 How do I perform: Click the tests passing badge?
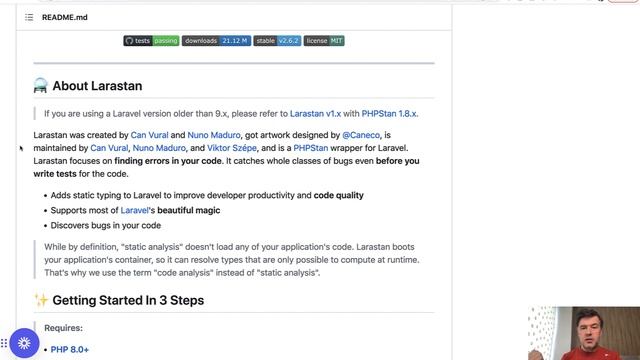(x=151, y=41)
